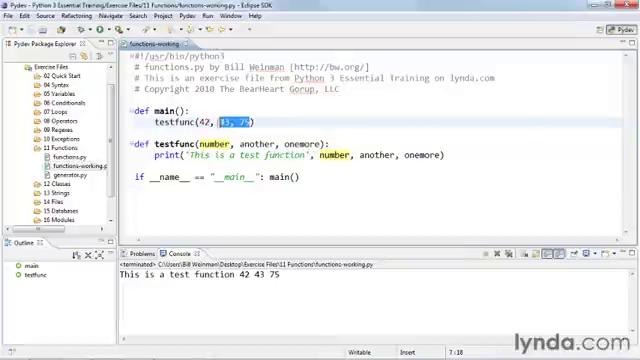Toggle Expand All in the Outline toolbar

coord(99,255)
